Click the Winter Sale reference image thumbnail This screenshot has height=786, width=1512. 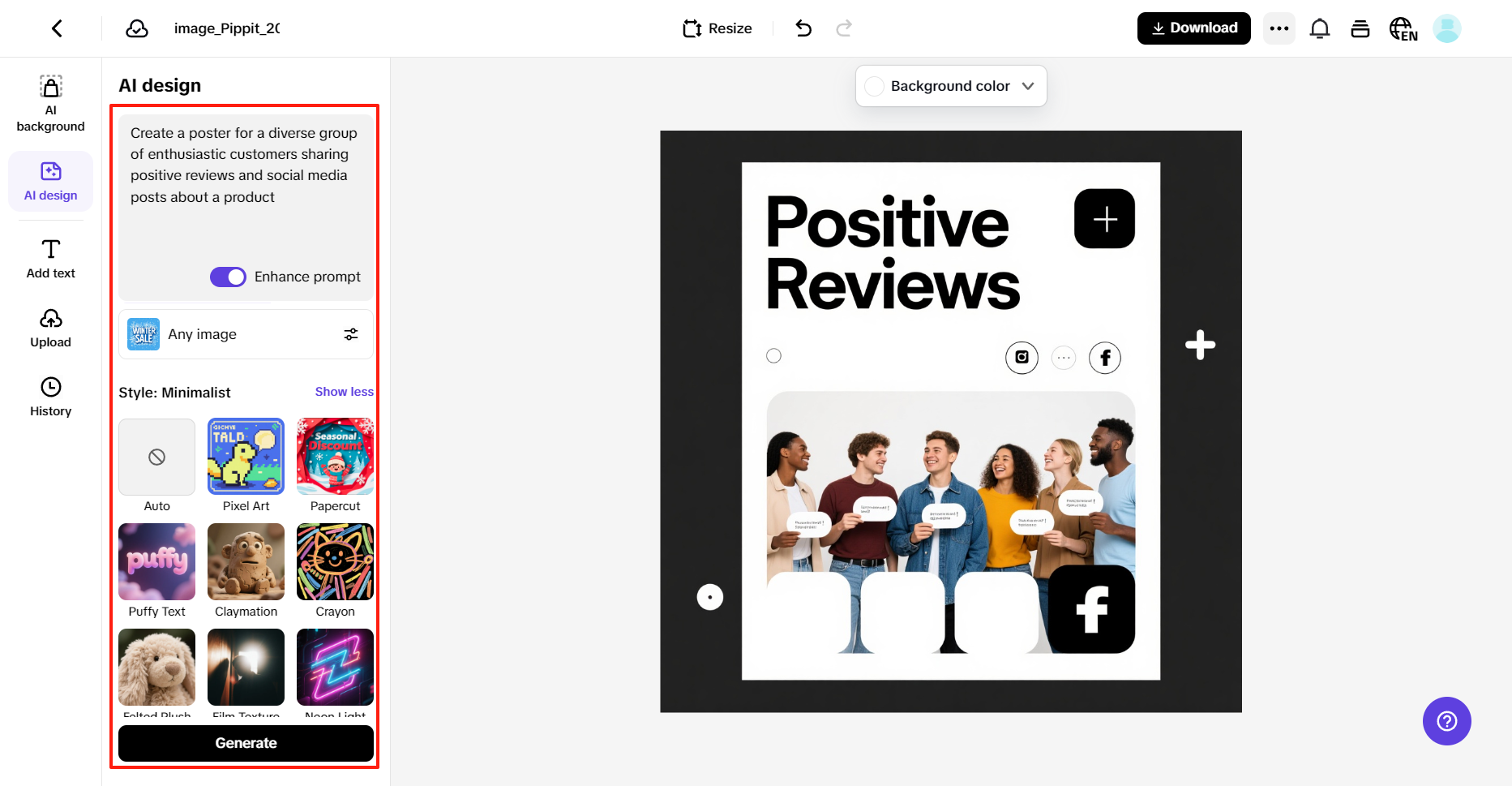point(143,334)
